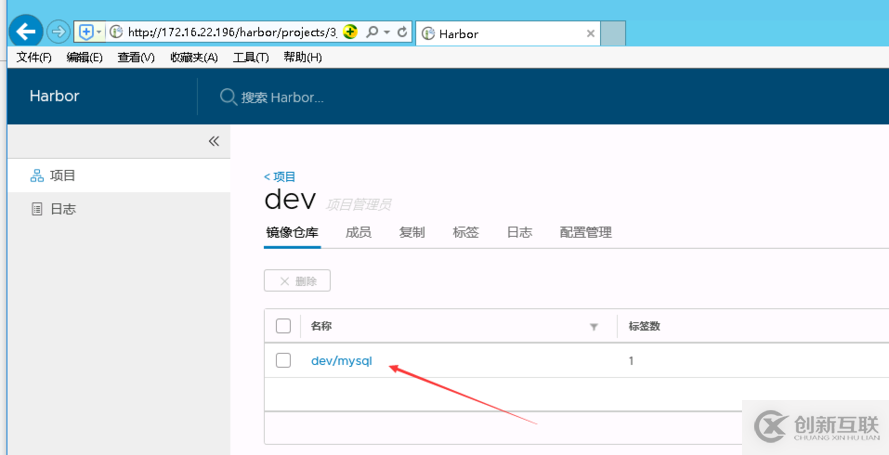
Task: Click the 日志 sidebar icon
Action: [x=37, y=210]
